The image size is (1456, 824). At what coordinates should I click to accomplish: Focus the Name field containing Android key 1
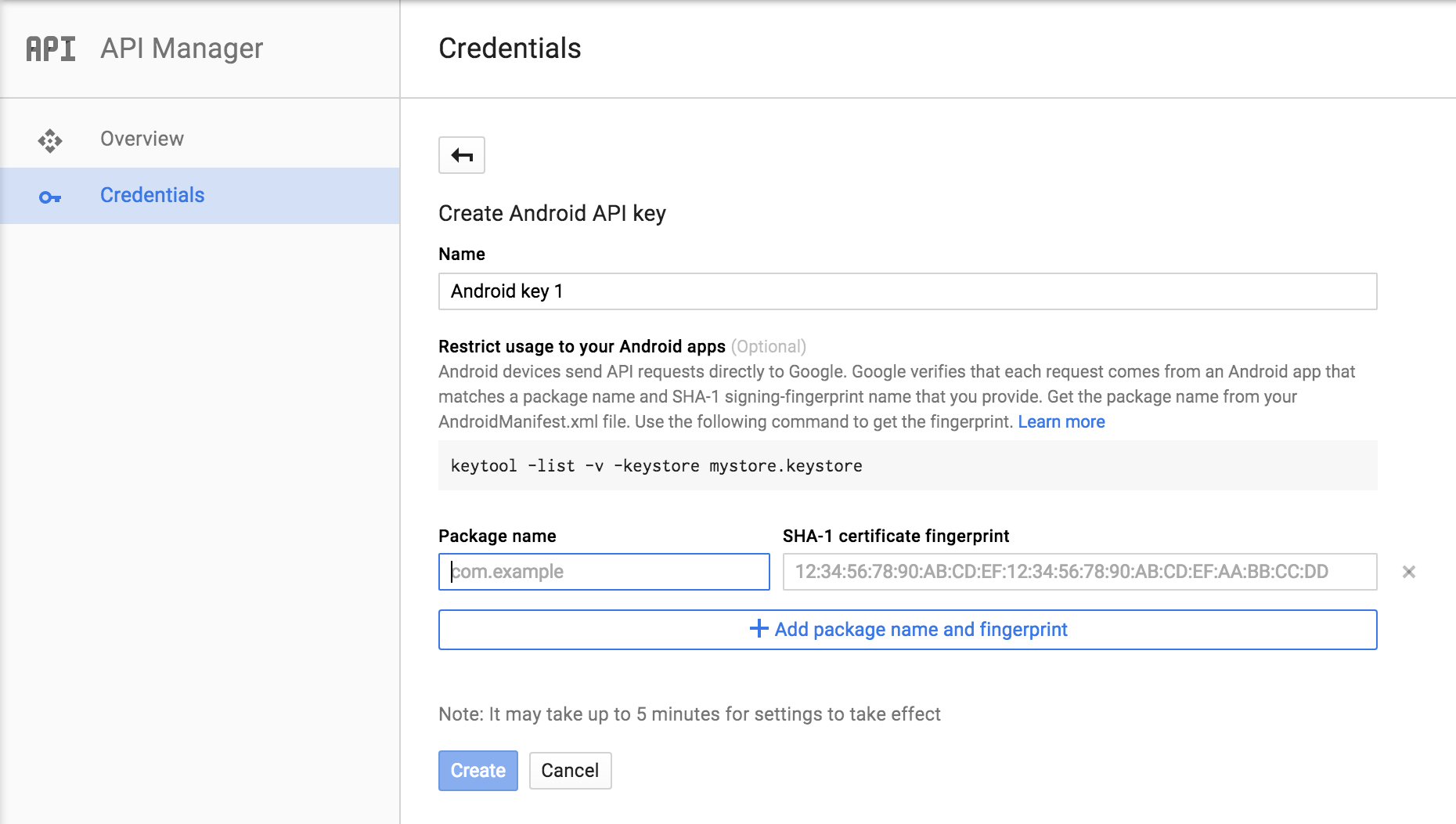pyautogui.click(x=907, y=291)
